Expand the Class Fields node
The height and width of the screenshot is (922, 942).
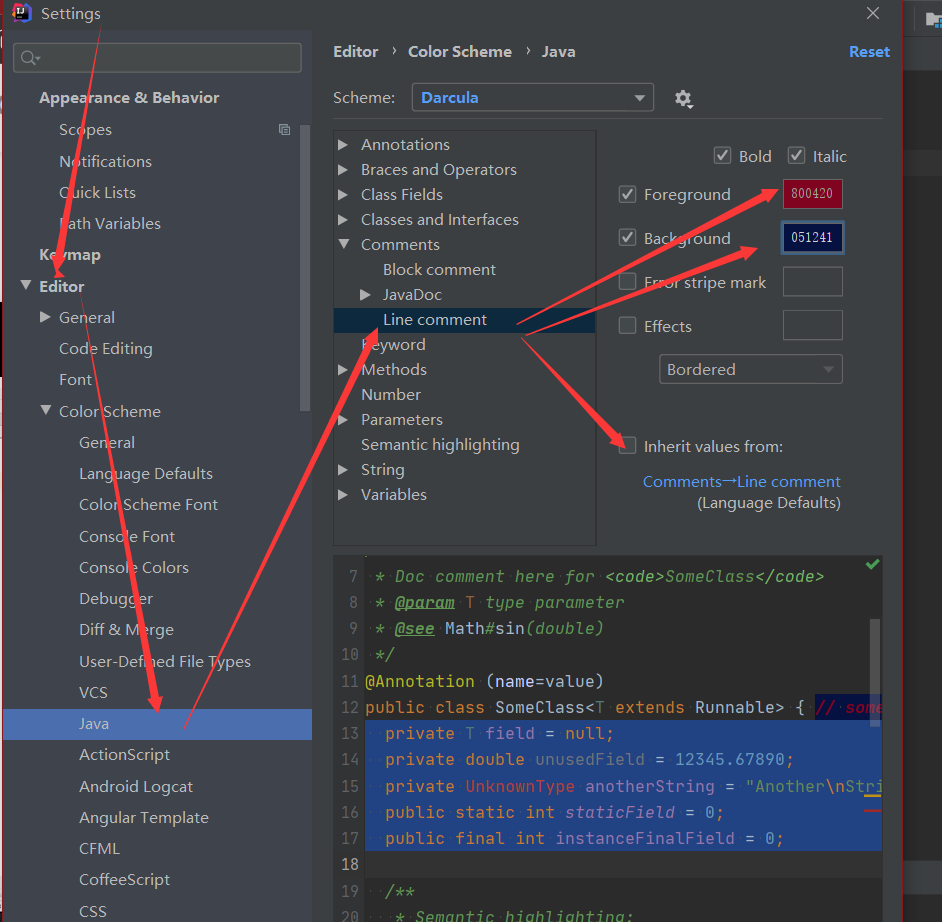point(343,195)
